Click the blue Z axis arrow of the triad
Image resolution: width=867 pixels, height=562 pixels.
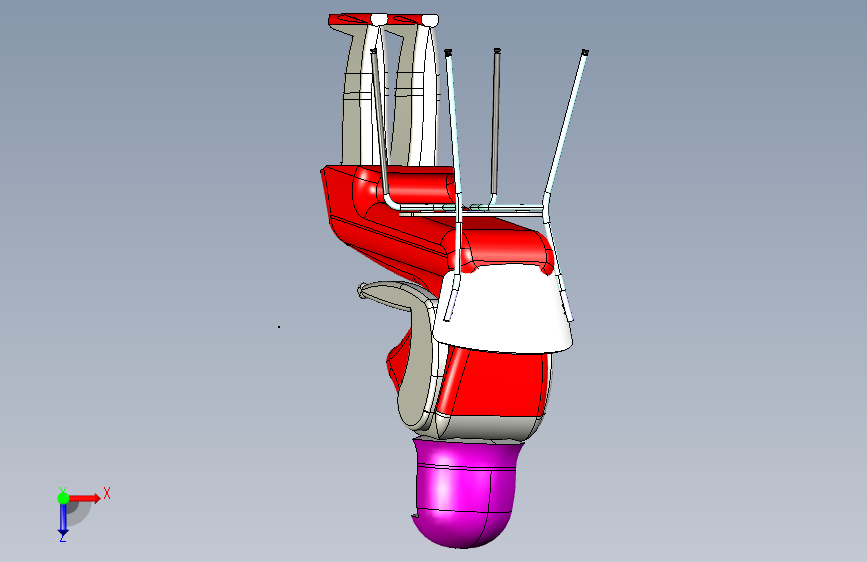pyautogui.click(x=63, y=518)
